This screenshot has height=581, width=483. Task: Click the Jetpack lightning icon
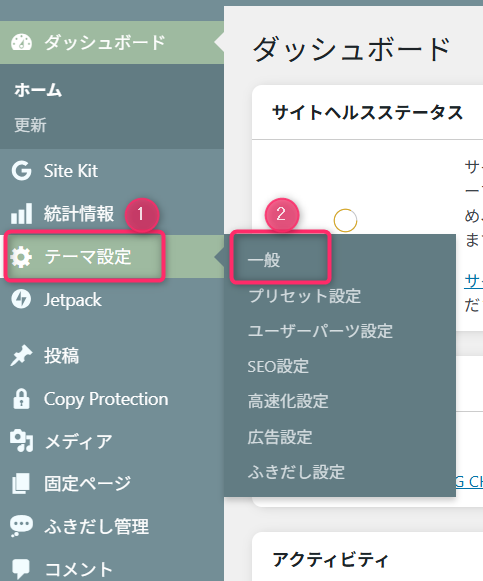[21, 299]
